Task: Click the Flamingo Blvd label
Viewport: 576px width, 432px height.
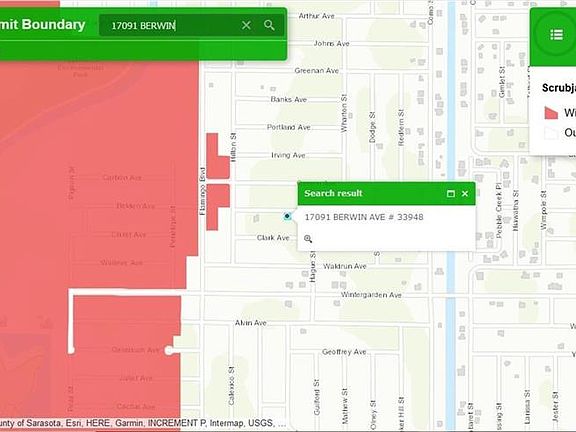Action: pyautogui.click(x=202, y=192)
